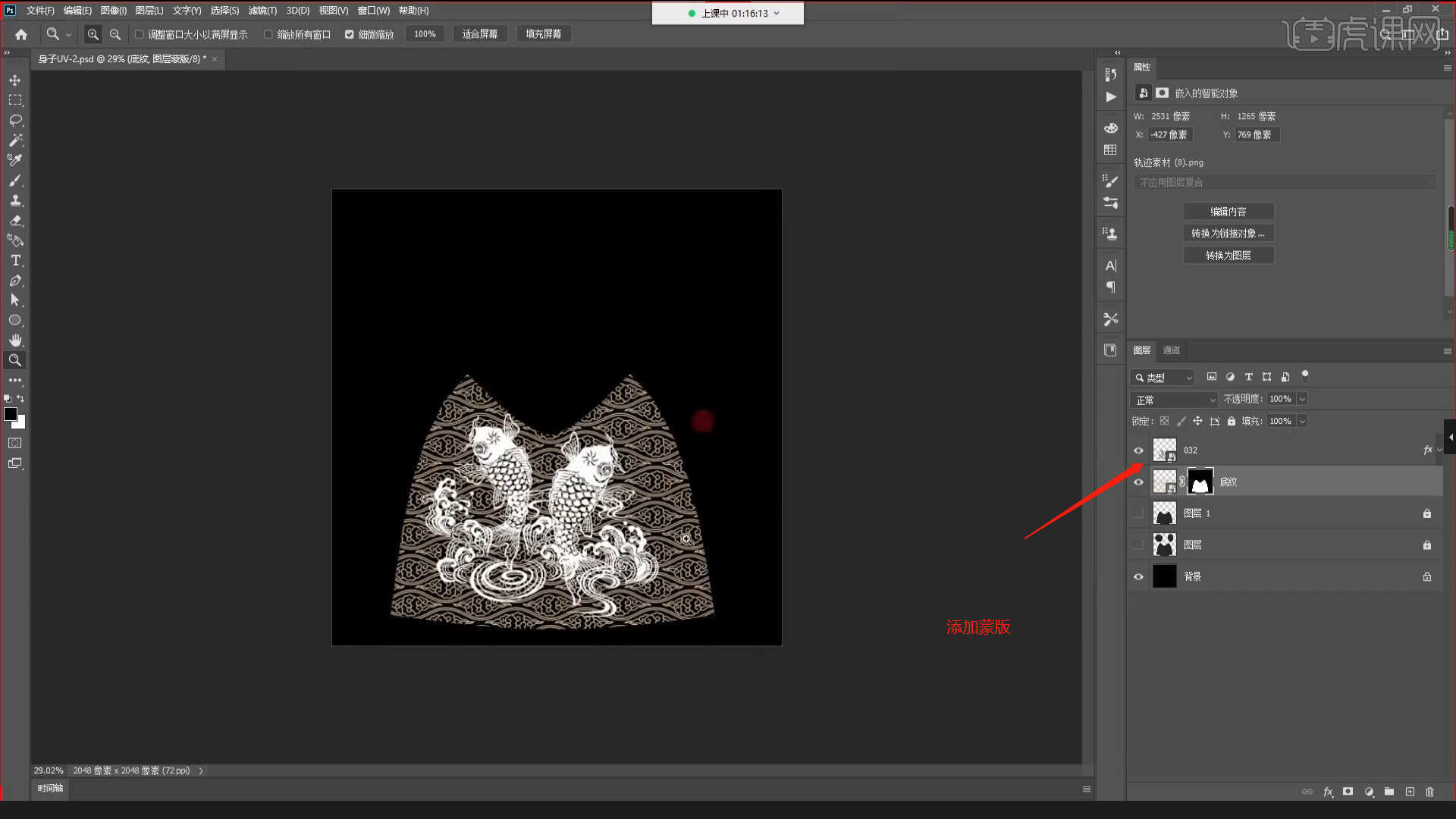Select the Lasso tool
The image size is (1456, 819).
tap(15, 121)
